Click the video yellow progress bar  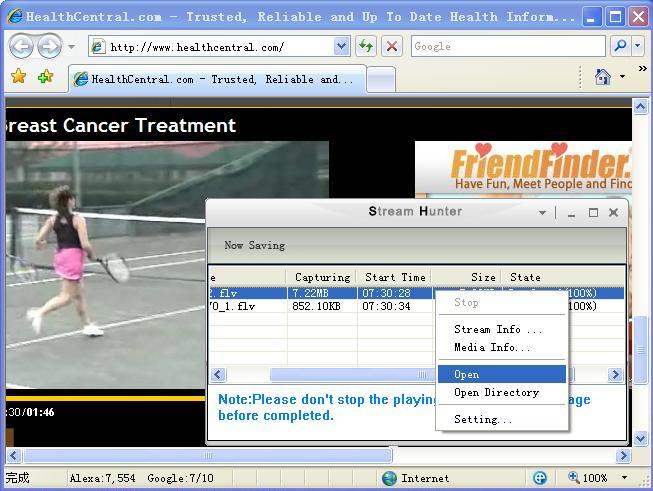pos(105,398)
